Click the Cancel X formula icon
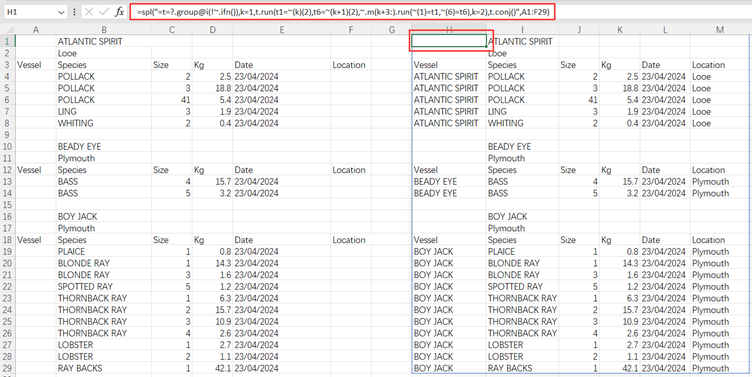The height and width of the screenshot is (377, 752). 89,12
